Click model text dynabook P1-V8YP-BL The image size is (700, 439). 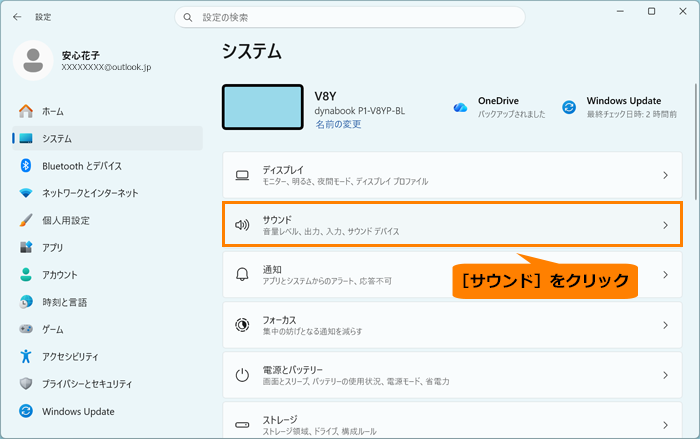point(359,111)
